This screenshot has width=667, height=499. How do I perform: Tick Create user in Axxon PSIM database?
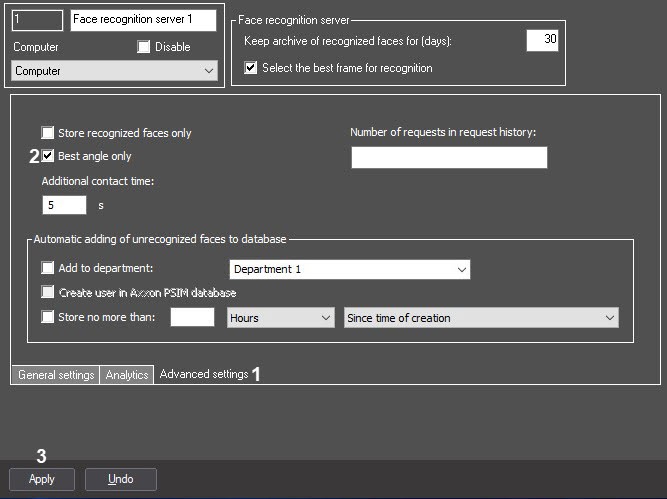tap(48, 292)
